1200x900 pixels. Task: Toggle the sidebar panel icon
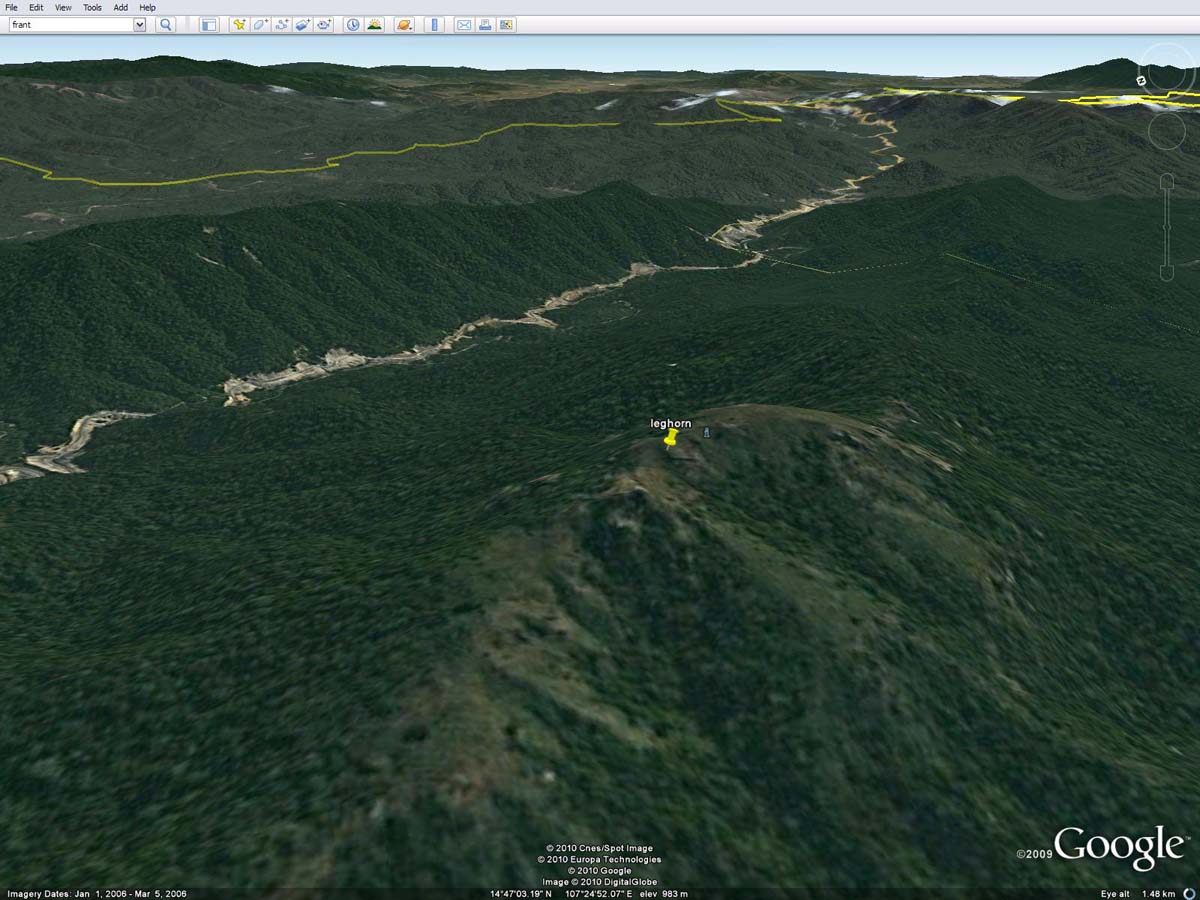209,24
